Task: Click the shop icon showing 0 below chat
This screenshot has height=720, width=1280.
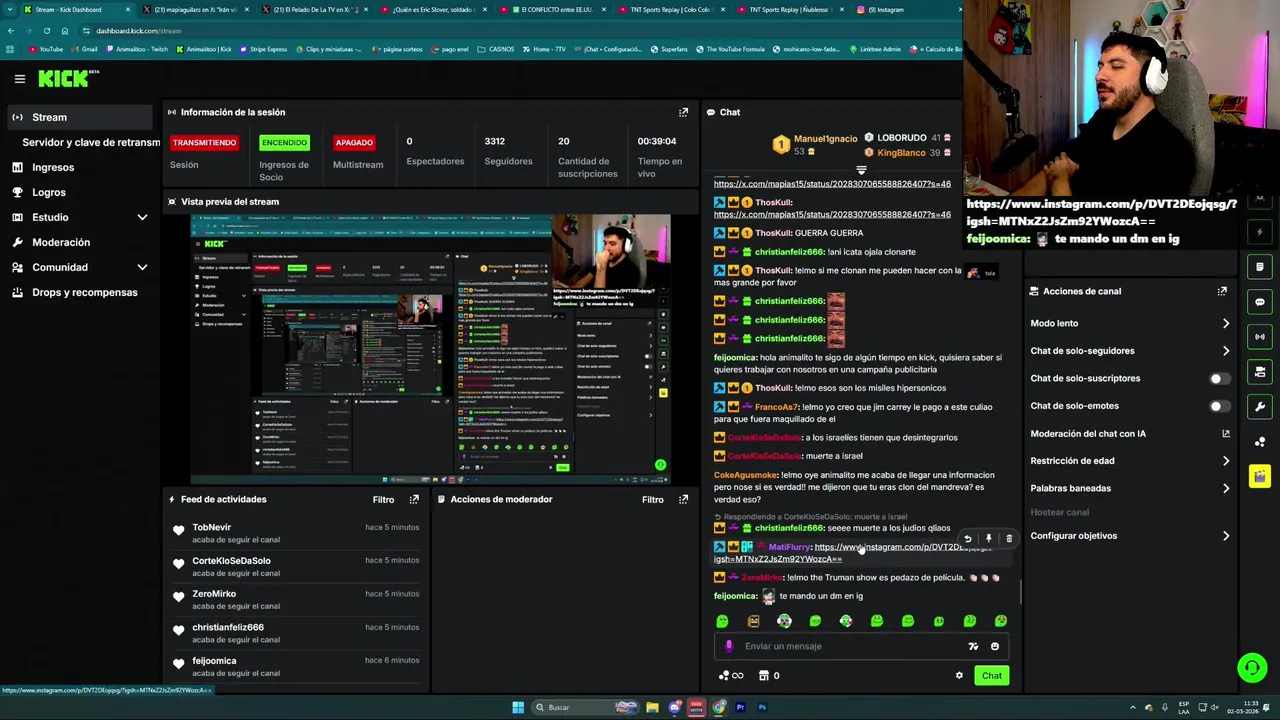Action: (769, 676)
